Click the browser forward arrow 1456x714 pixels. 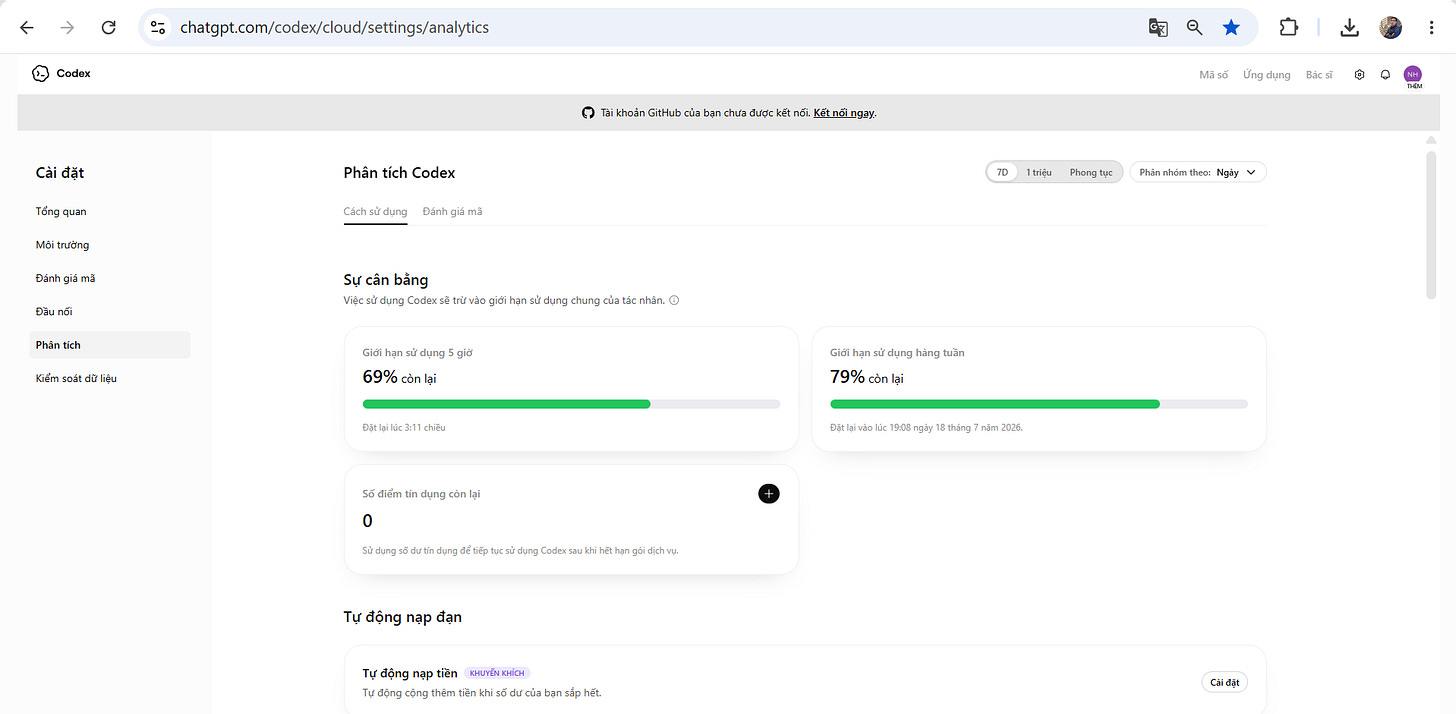click(x=67, y=28)
